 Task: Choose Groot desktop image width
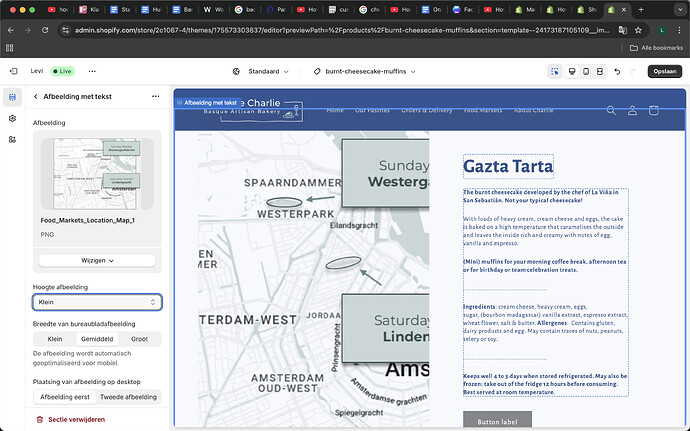(x=139, y=339)
